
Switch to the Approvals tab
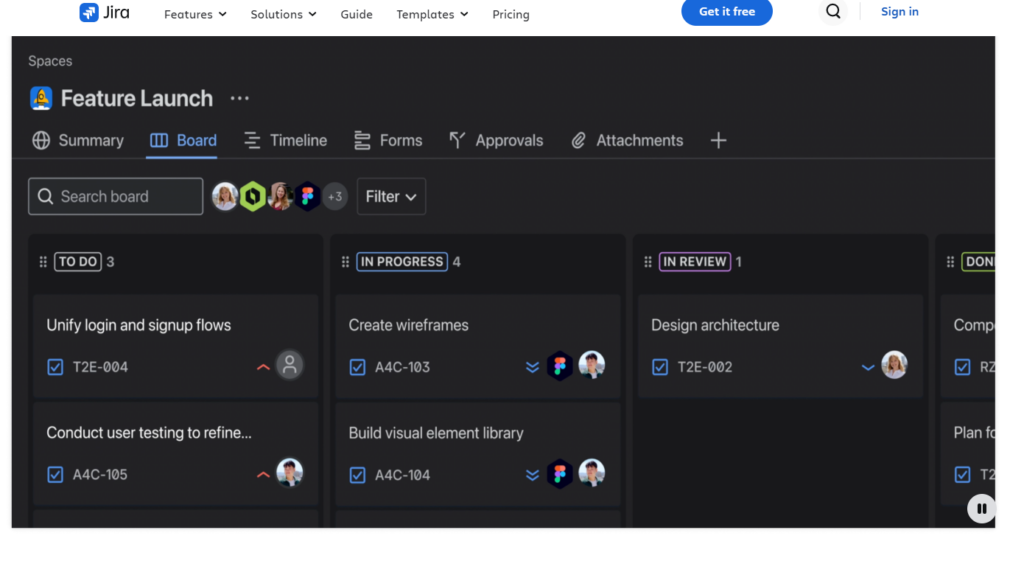click(496, 140)
